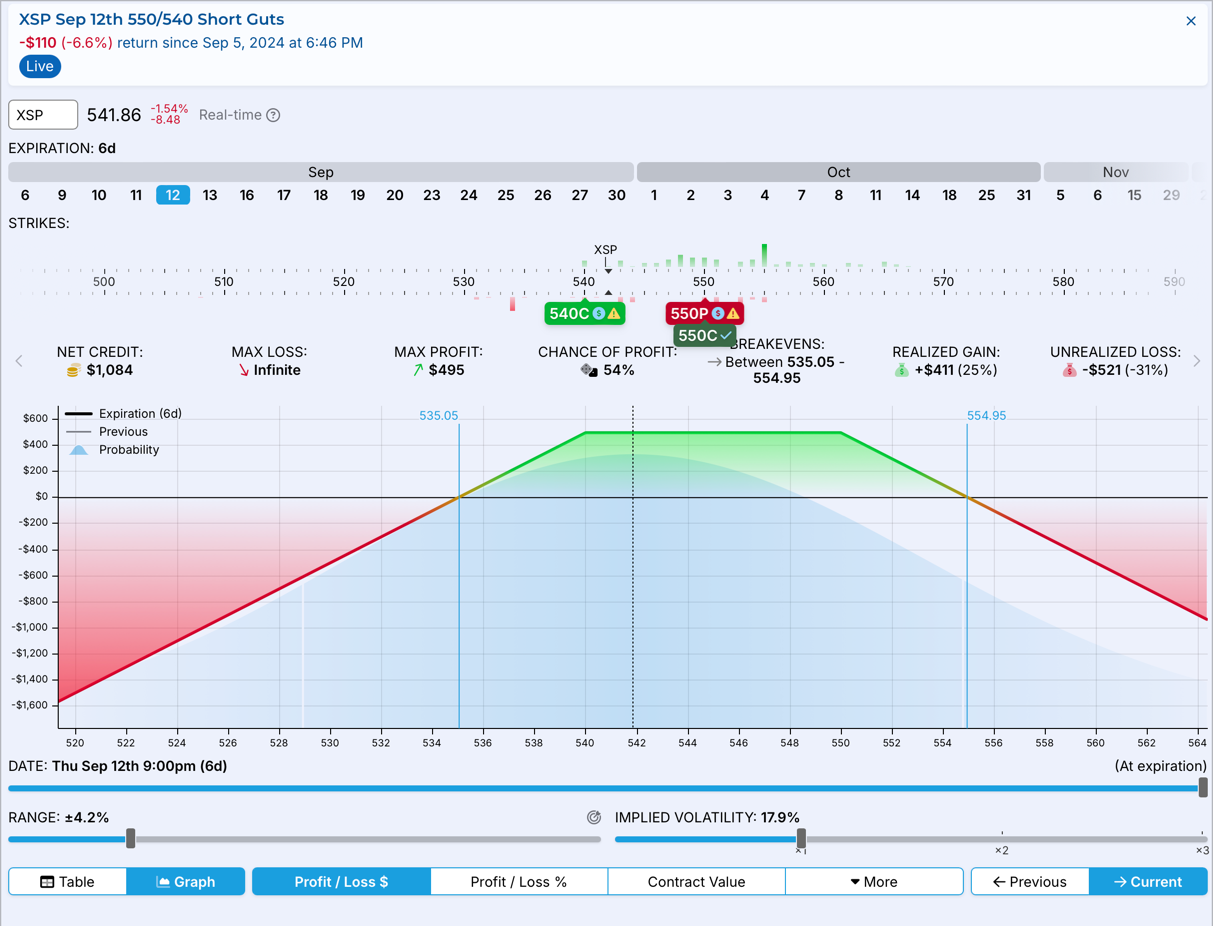
Task: Close the Short Guts strategy panel
Action: [x=1191, y=21]
